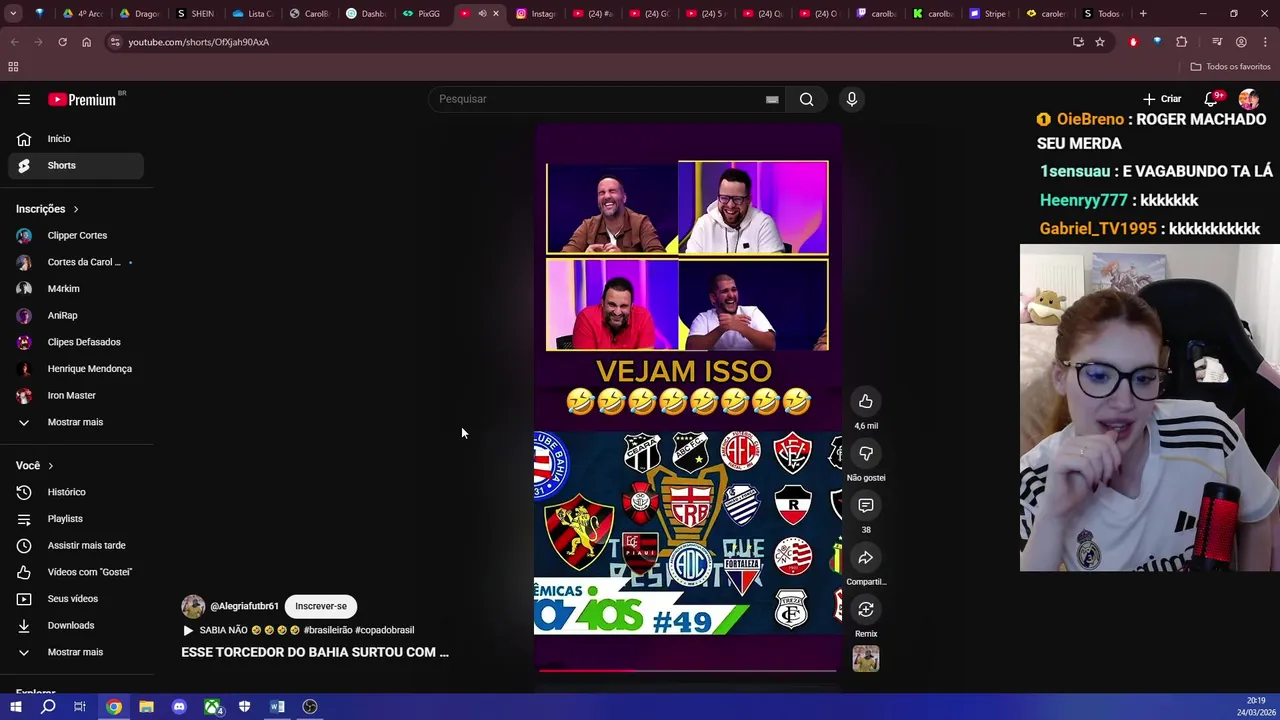Click the short's progress bar
This screenshot has width=1280, height=720.
[x=688, y=670]
